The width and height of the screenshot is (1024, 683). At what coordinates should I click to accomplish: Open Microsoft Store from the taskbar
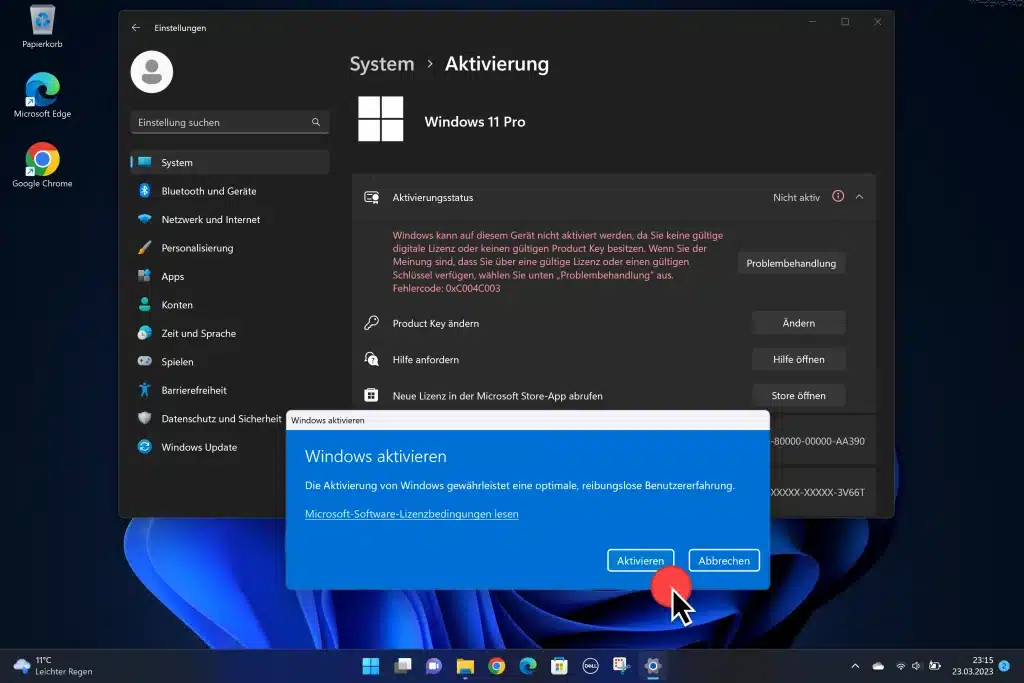pyautogui.click(x=559, y=666)
